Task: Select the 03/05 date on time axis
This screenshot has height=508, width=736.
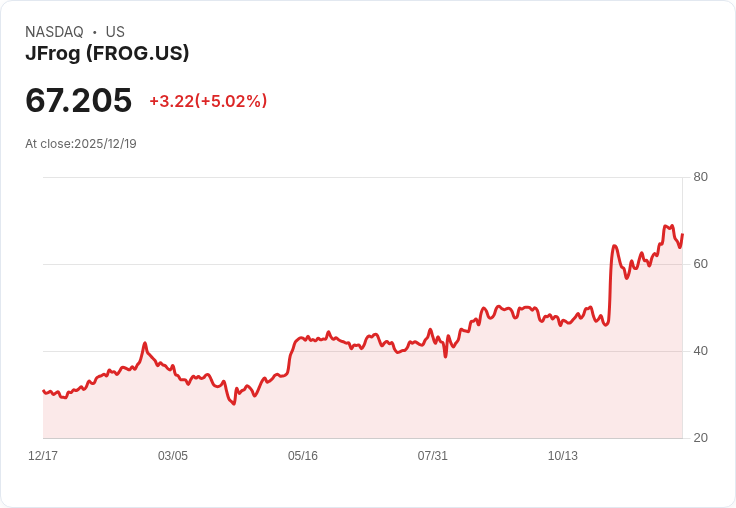Action: [x=173, y=456]
